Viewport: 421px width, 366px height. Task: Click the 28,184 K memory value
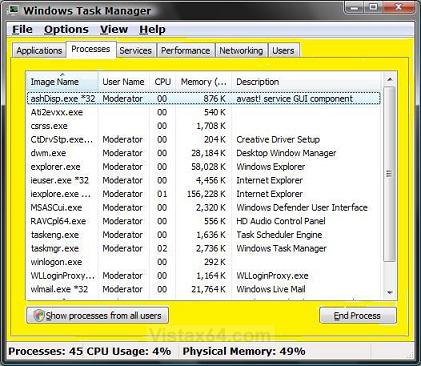click(x=209, y=153)
